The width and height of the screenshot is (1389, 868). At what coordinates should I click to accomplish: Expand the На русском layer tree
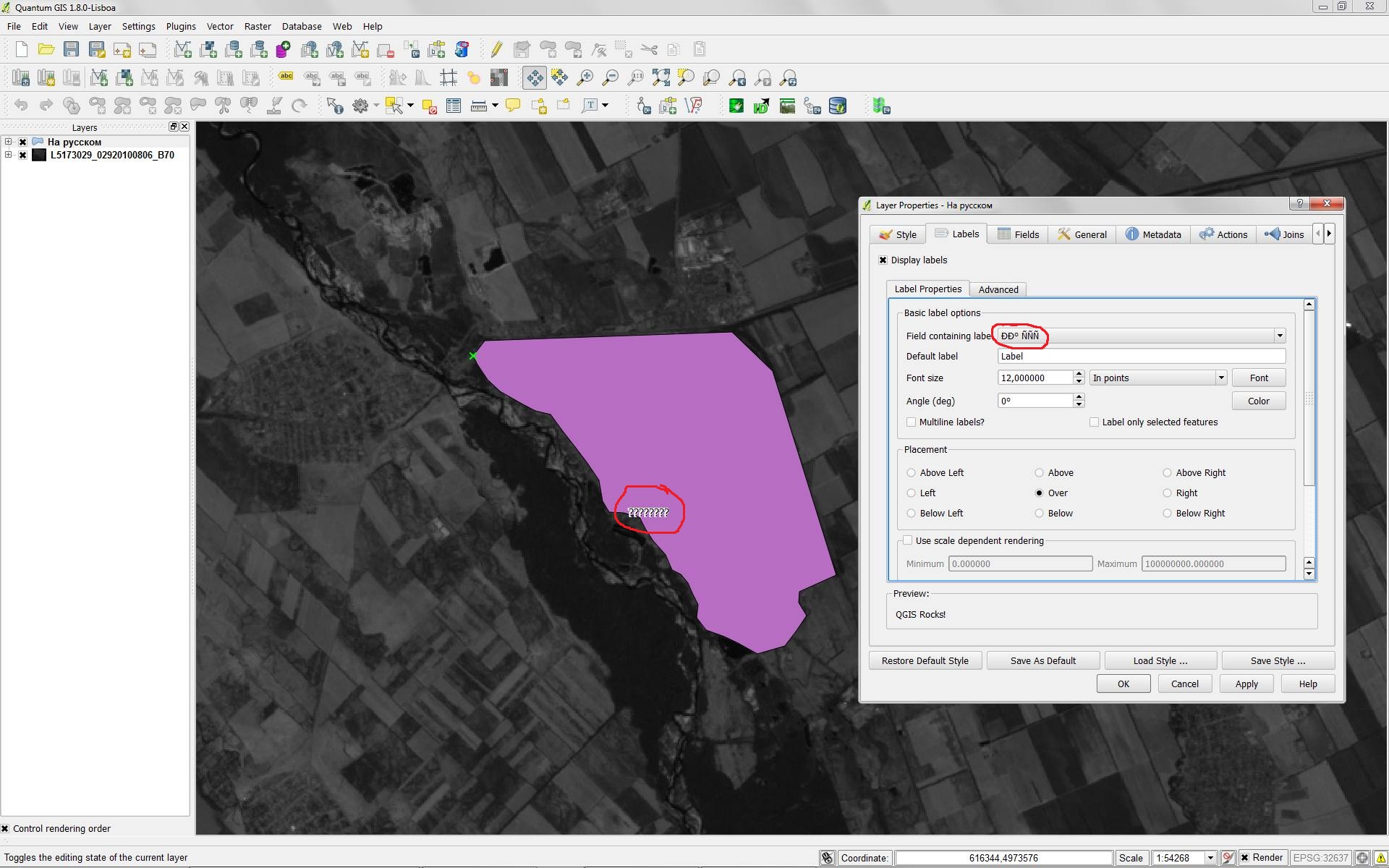pyautogui.click(x=8, y=142)
